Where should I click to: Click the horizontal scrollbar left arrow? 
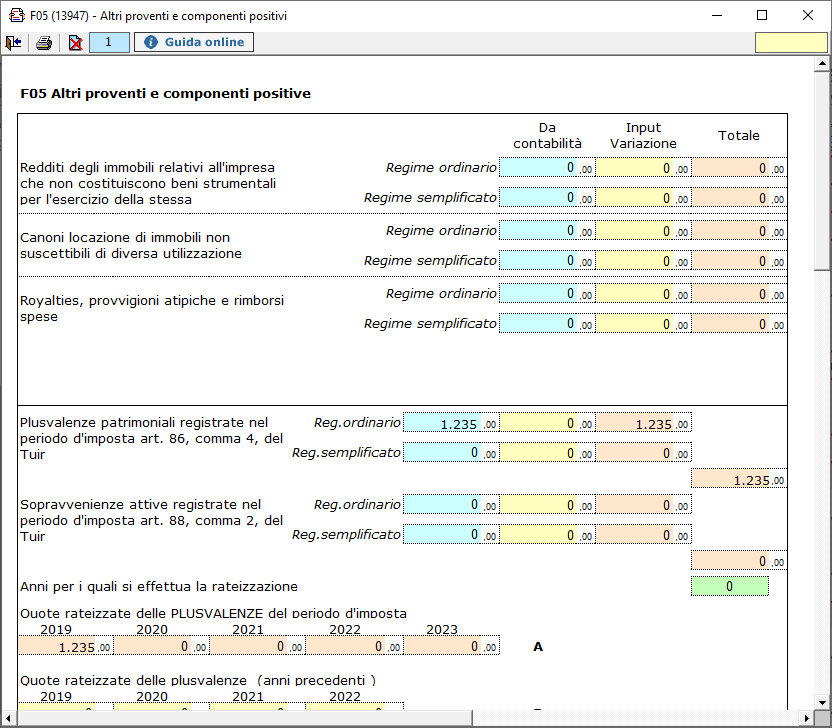(x=8, y=718)
